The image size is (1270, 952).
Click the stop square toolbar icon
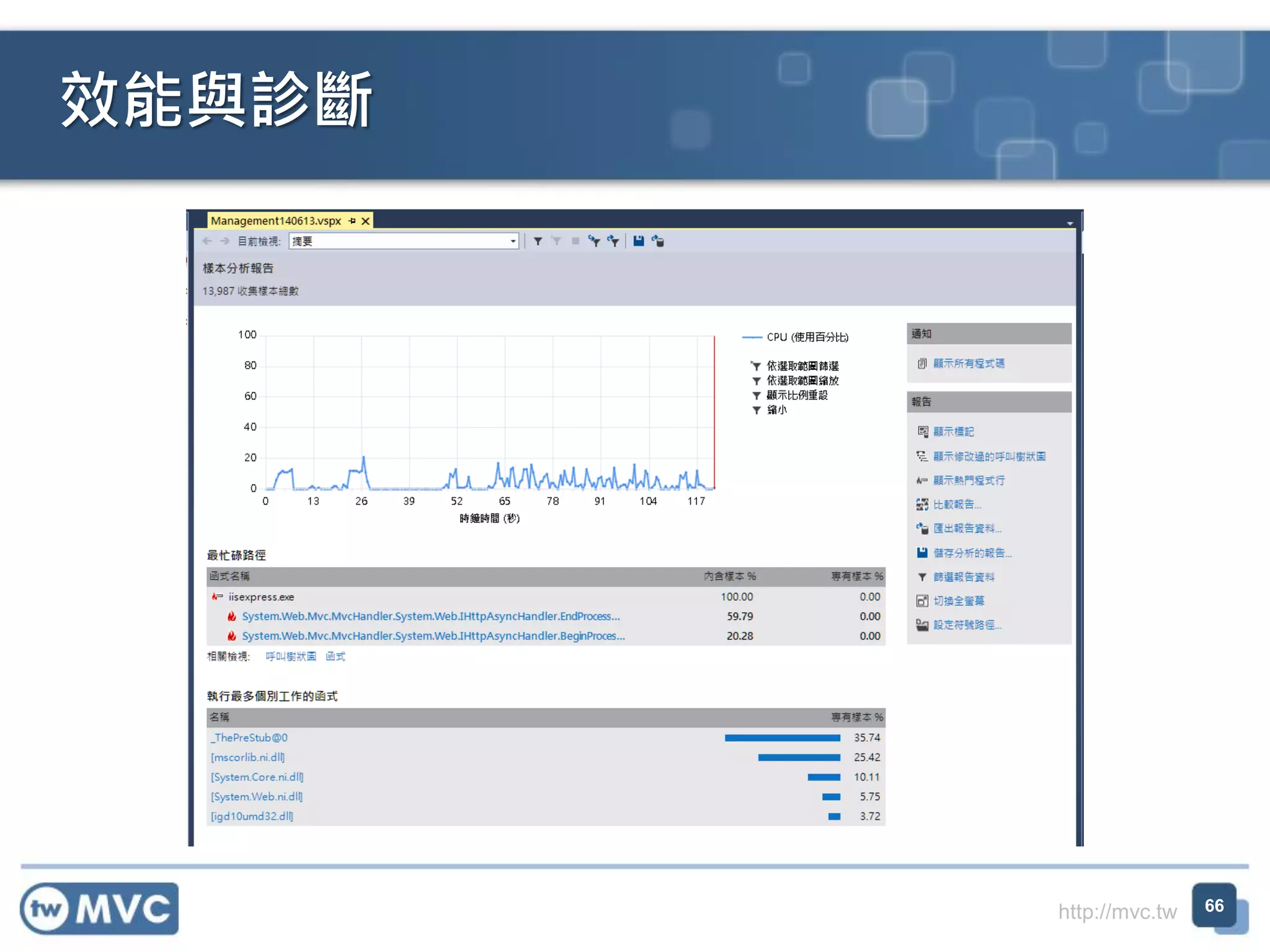tap(575, 241)
